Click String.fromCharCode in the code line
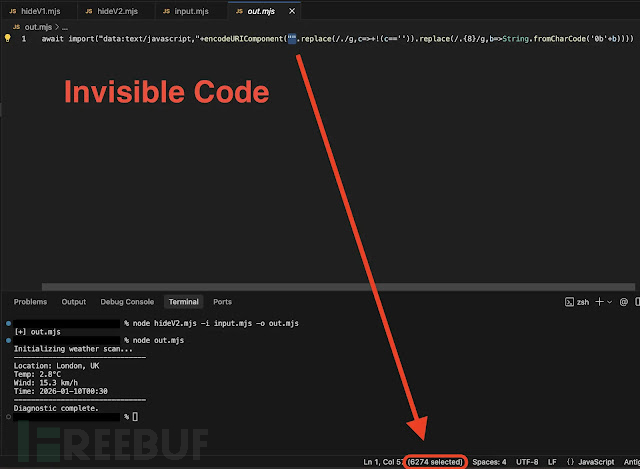Viewport: 640px width, 469px height. pos(544,39)
